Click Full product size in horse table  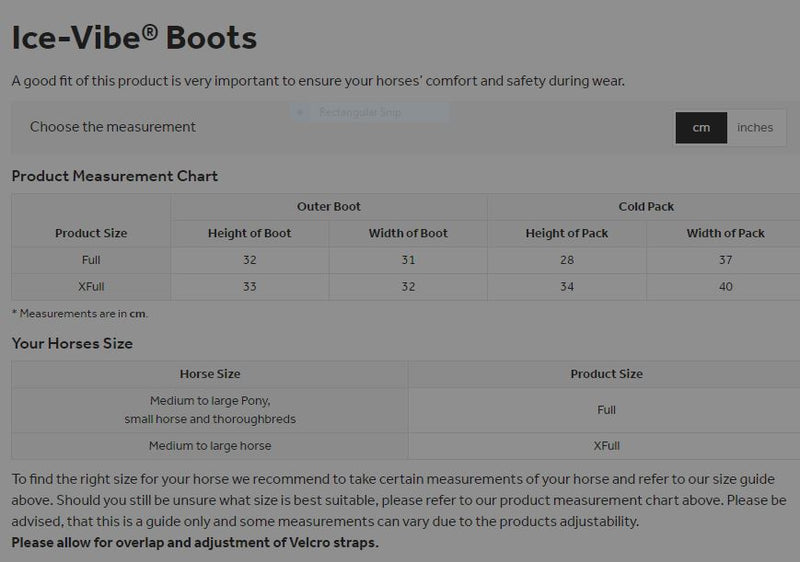pos(606,410)
